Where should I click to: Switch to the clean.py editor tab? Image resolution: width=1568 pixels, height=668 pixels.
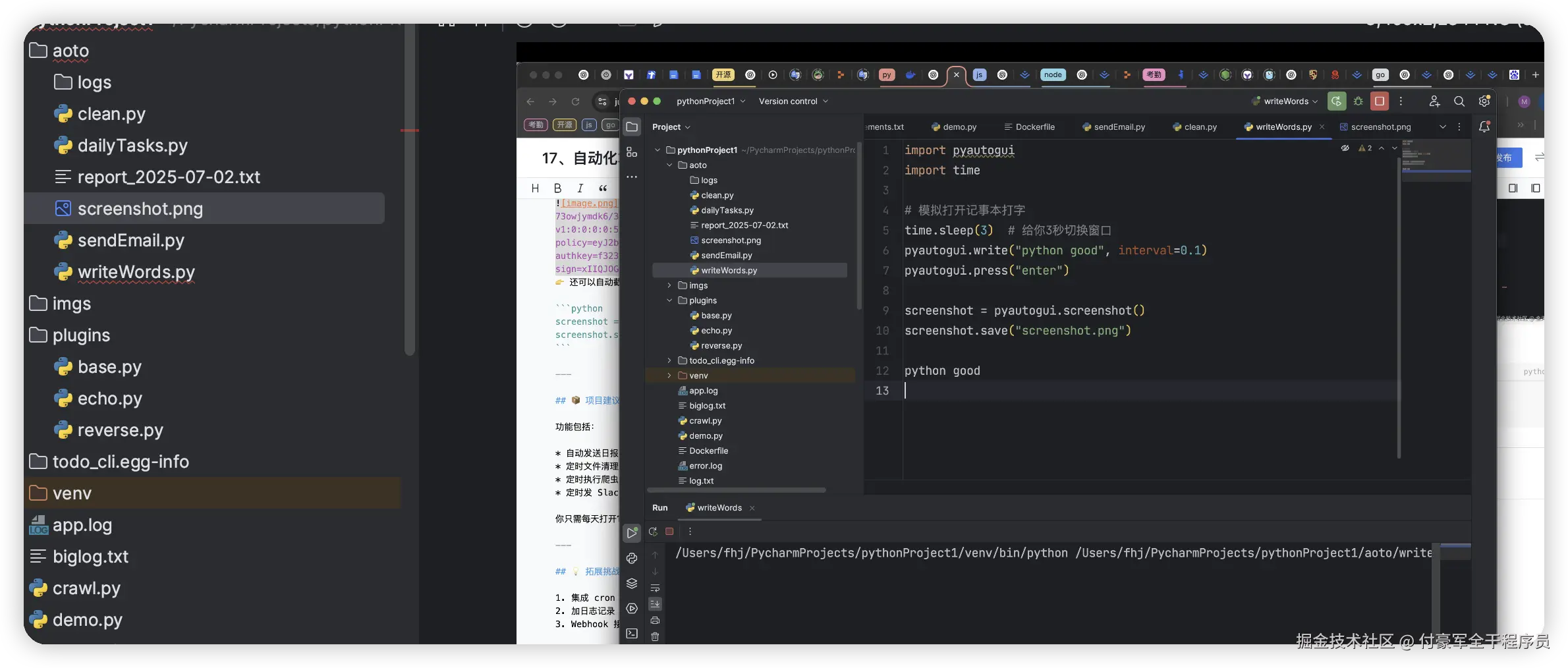[x=1194, y=126]
